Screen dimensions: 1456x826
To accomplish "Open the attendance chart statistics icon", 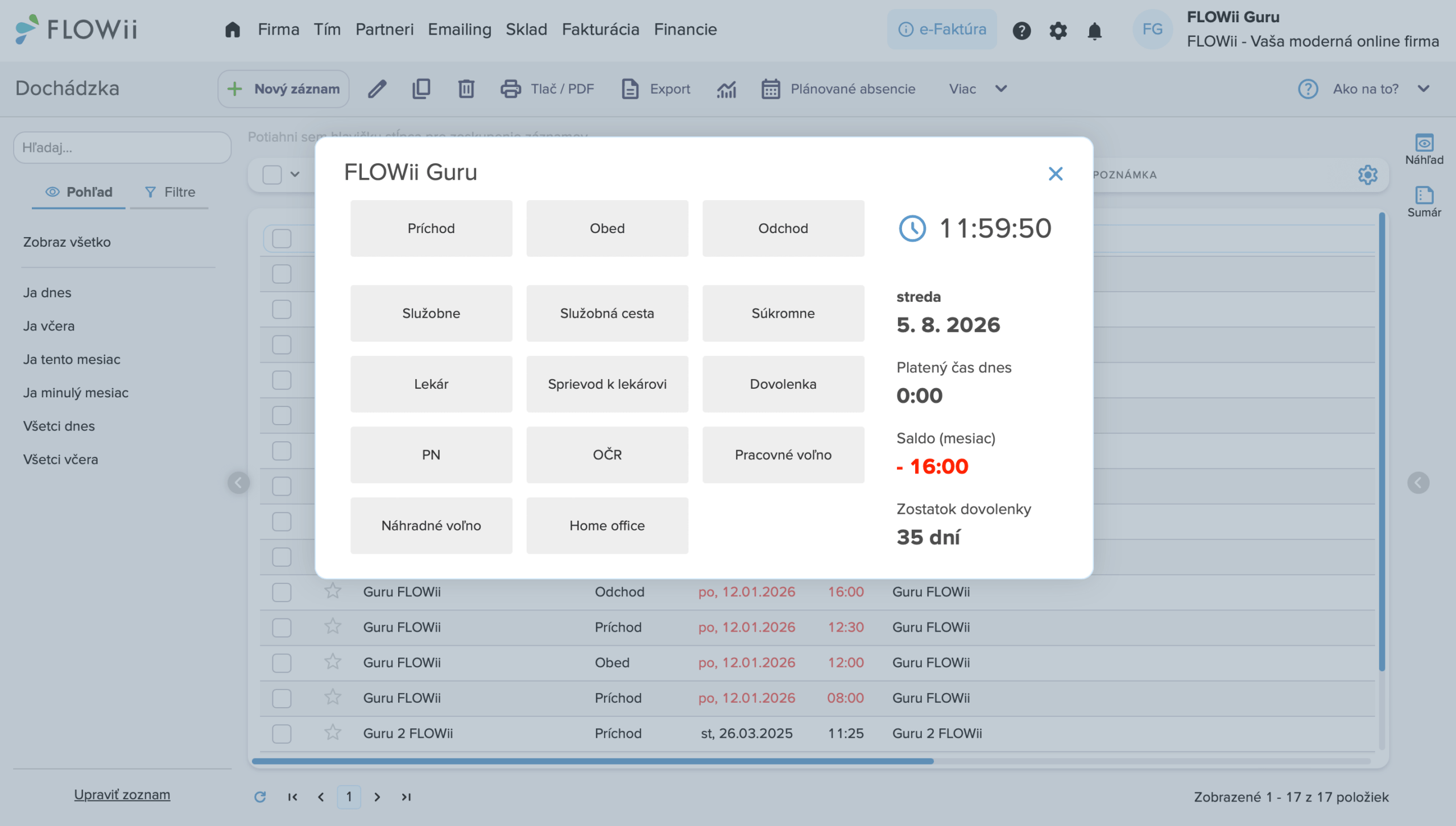I will point(726,89).
